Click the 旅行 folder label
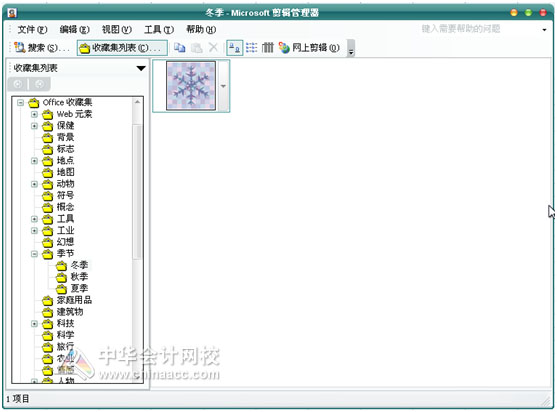This screenshot has width=557, height=412. pyautogui.click(x=65, y=346)
